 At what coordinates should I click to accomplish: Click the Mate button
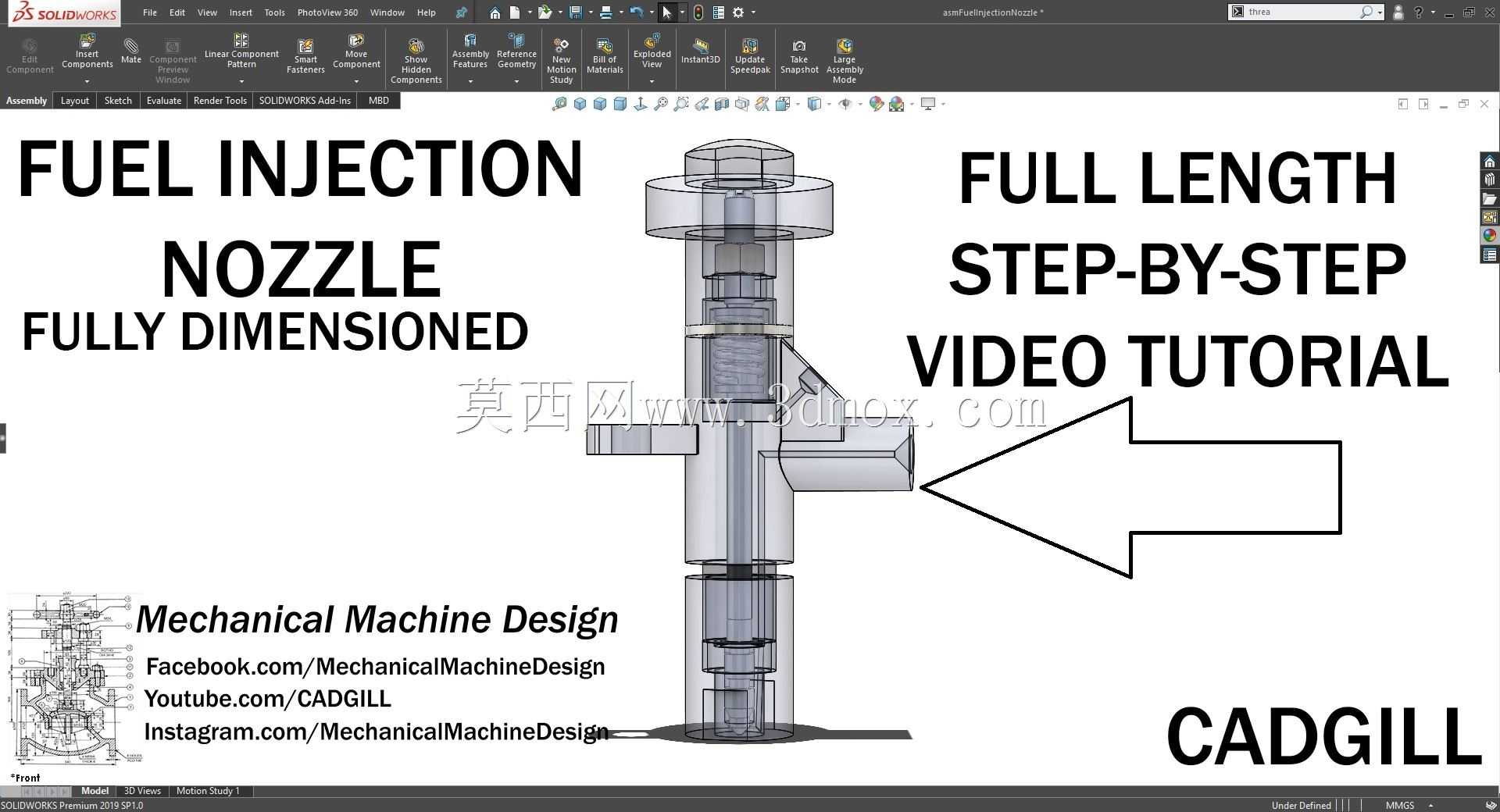131,52
